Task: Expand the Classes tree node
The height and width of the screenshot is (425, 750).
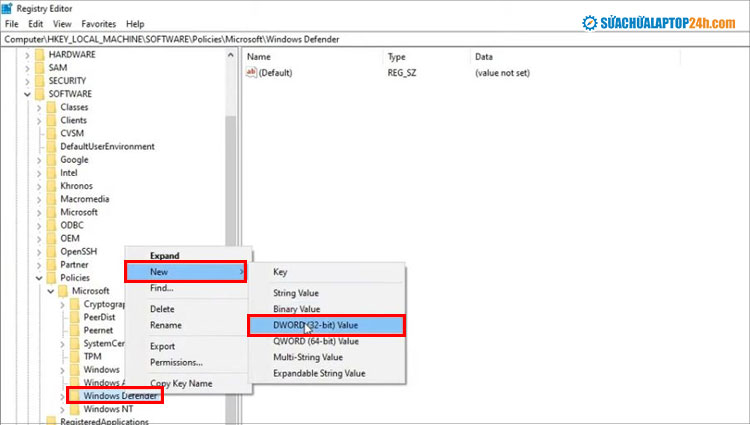Action: pyautogui.click(x=39, y=107)
